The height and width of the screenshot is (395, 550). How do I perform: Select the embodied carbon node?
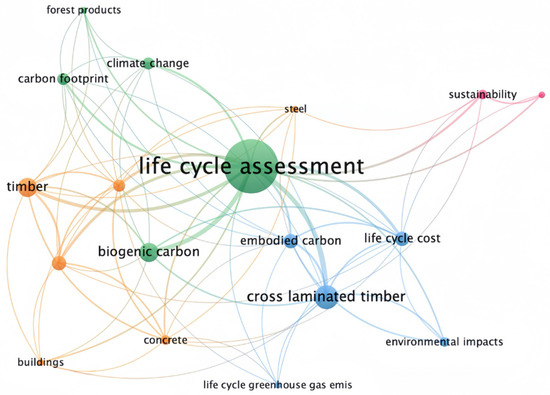click(290, 241)
